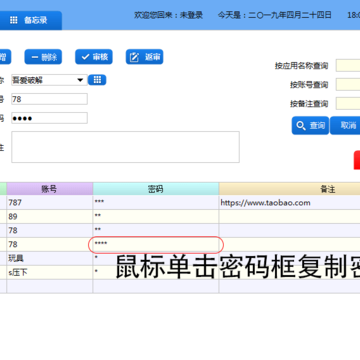Click the password input field with dots
360x360 pixels.
coord(49,118)
